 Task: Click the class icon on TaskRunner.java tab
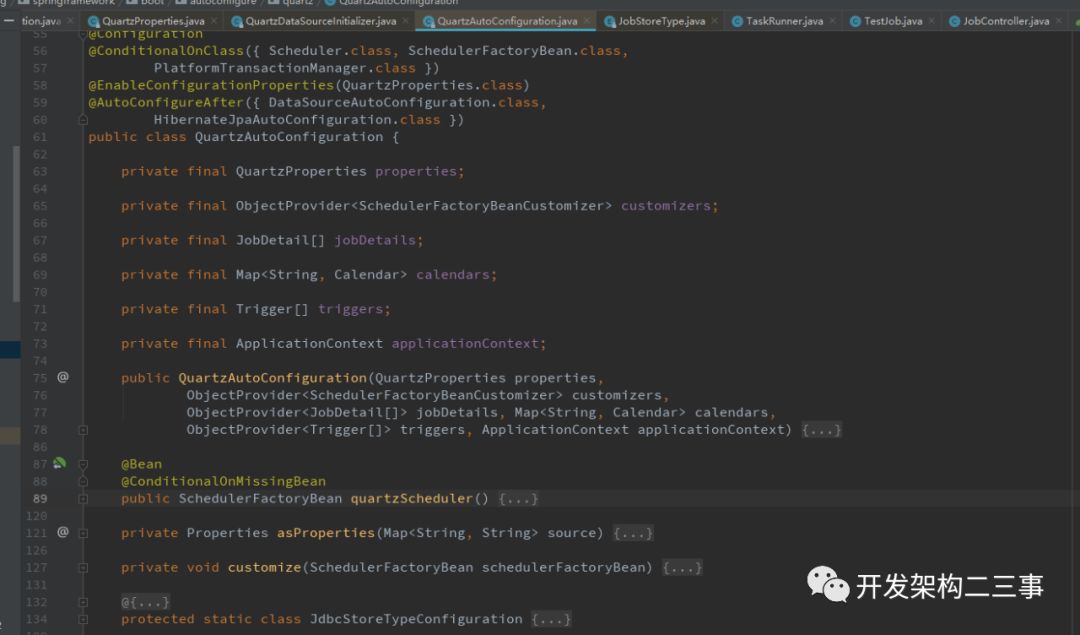click(x=738, y=22)
